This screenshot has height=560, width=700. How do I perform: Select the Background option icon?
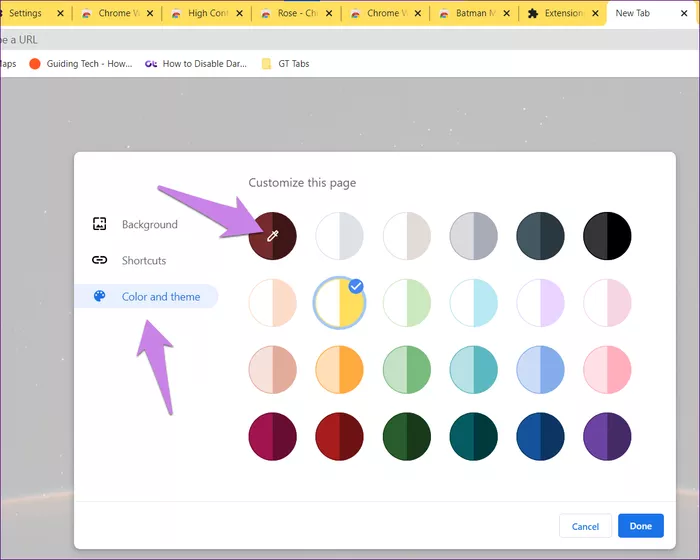click(x=100, y=224)
